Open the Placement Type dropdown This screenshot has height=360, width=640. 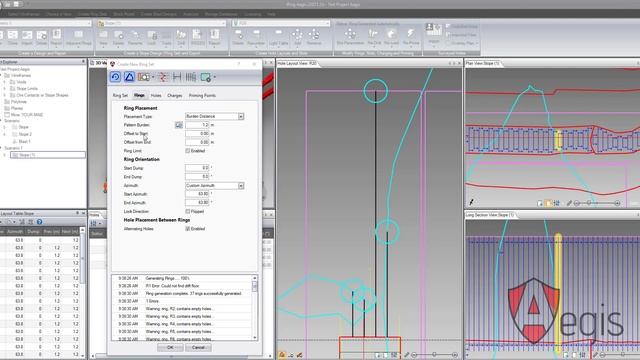241,116
